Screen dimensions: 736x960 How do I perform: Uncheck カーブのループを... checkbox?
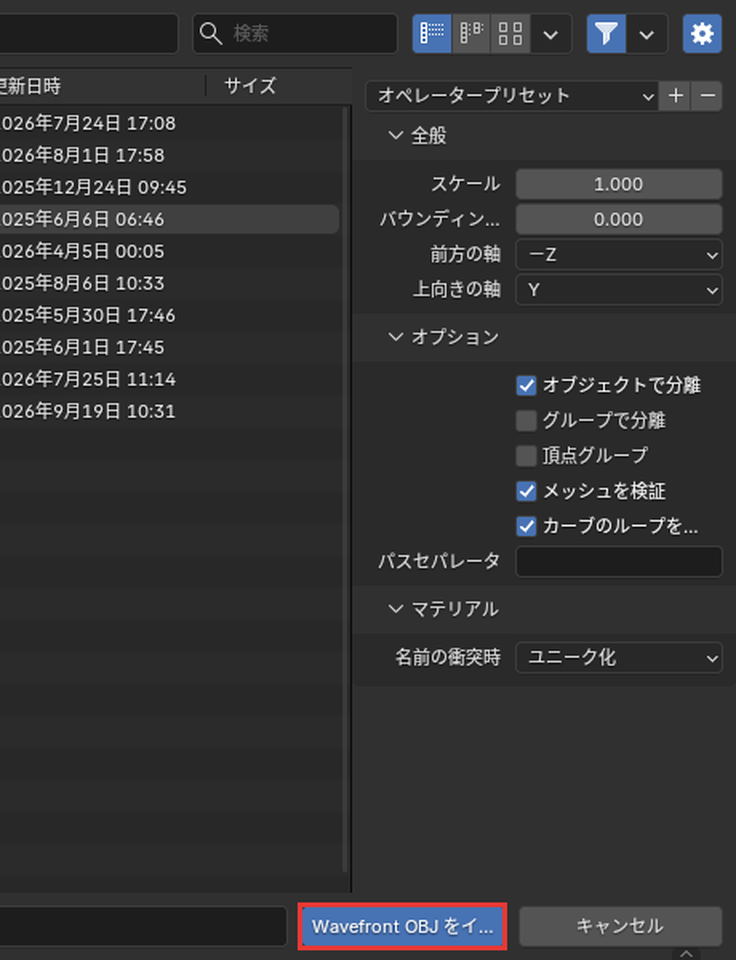[526, 526]
